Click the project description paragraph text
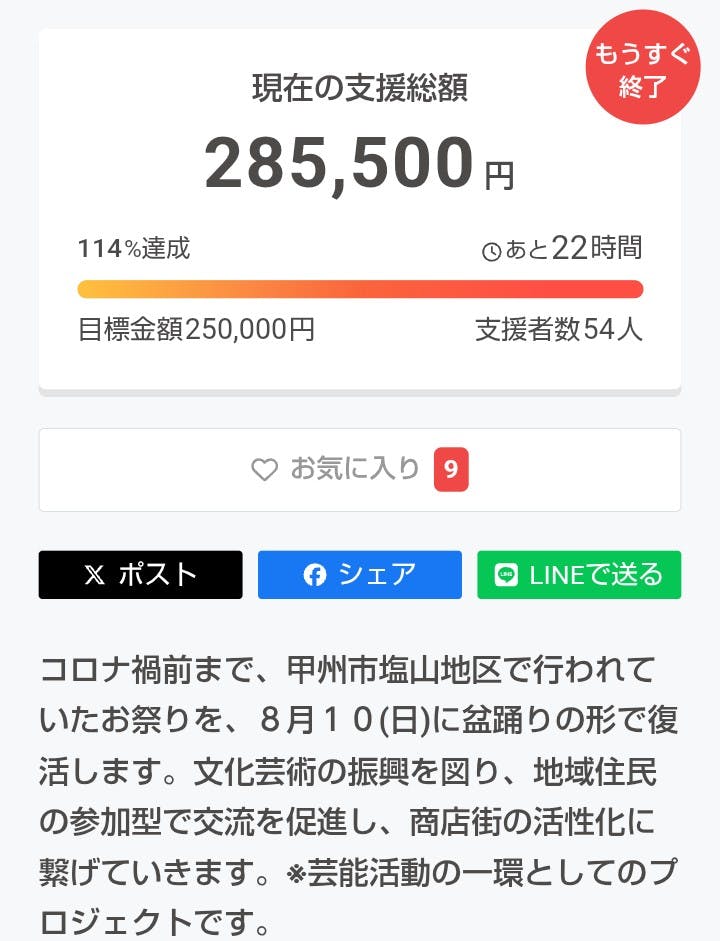This screenshot has width=720, height=941. [350, 795]
